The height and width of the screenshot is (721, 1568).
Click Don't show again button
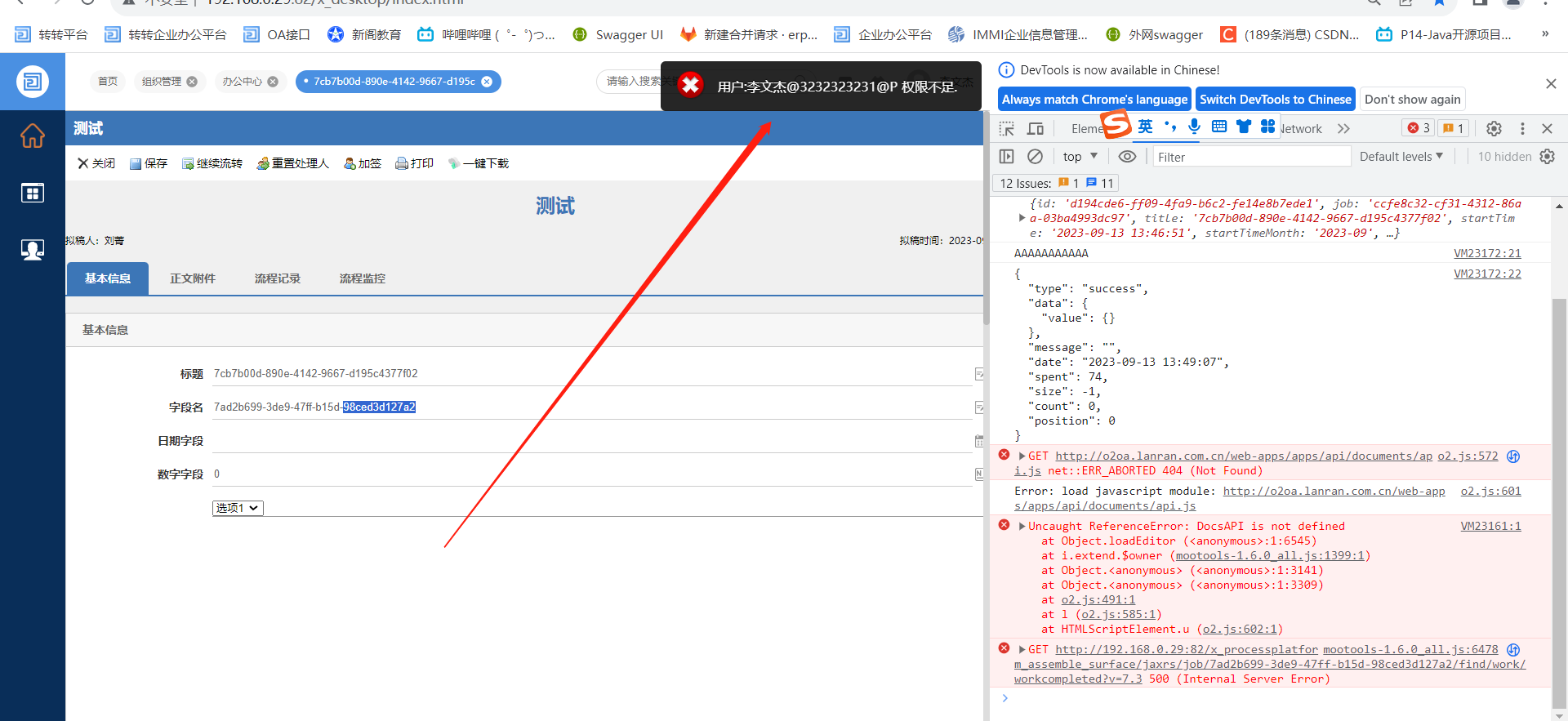1412,100
